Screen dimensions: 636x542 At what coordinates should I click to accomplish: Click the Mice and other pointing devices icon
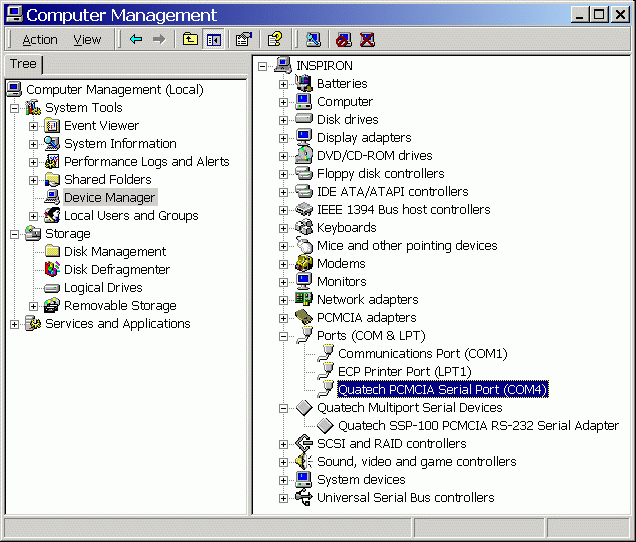point(304,245)
